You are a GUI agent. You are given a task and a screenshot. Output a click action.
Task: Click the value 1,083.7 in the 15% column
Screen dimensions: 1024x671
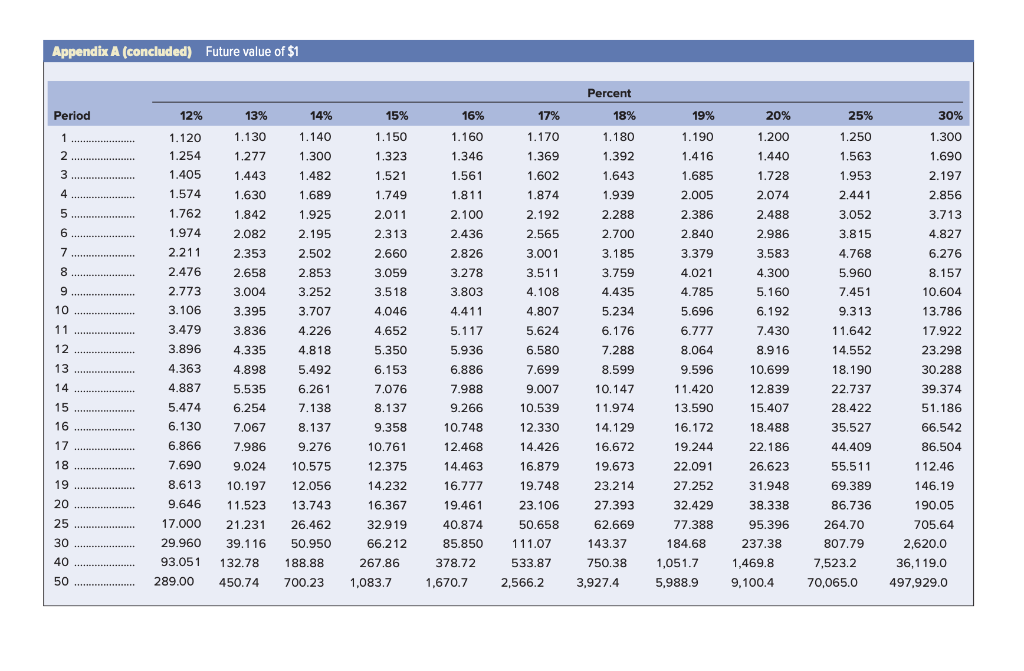[x=371, y=583]
